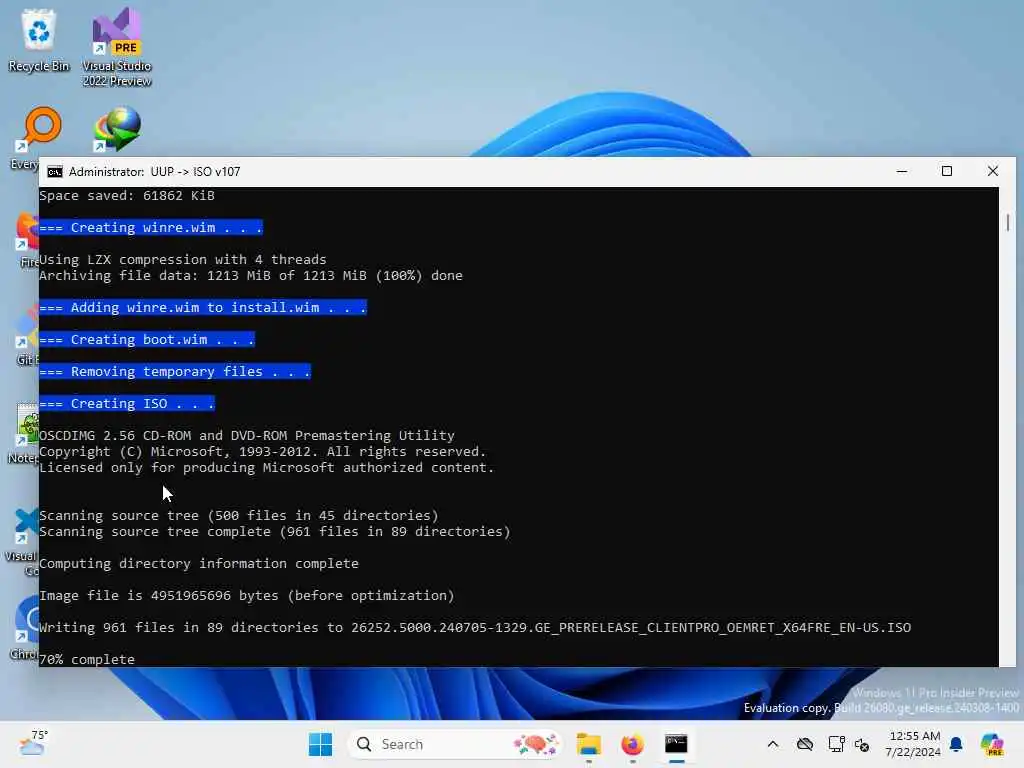Image resolution: width=1024 pixels, height=768 pixels.
Task: Open the Windows Start menu
Action: click(x=320, y=744)
